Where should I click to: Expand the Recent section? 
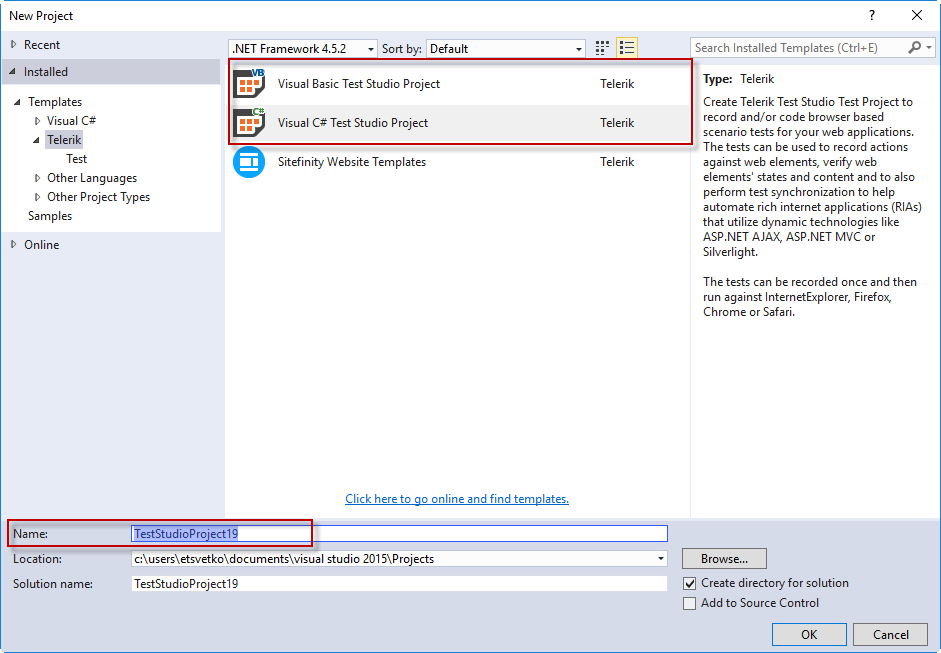14,44
